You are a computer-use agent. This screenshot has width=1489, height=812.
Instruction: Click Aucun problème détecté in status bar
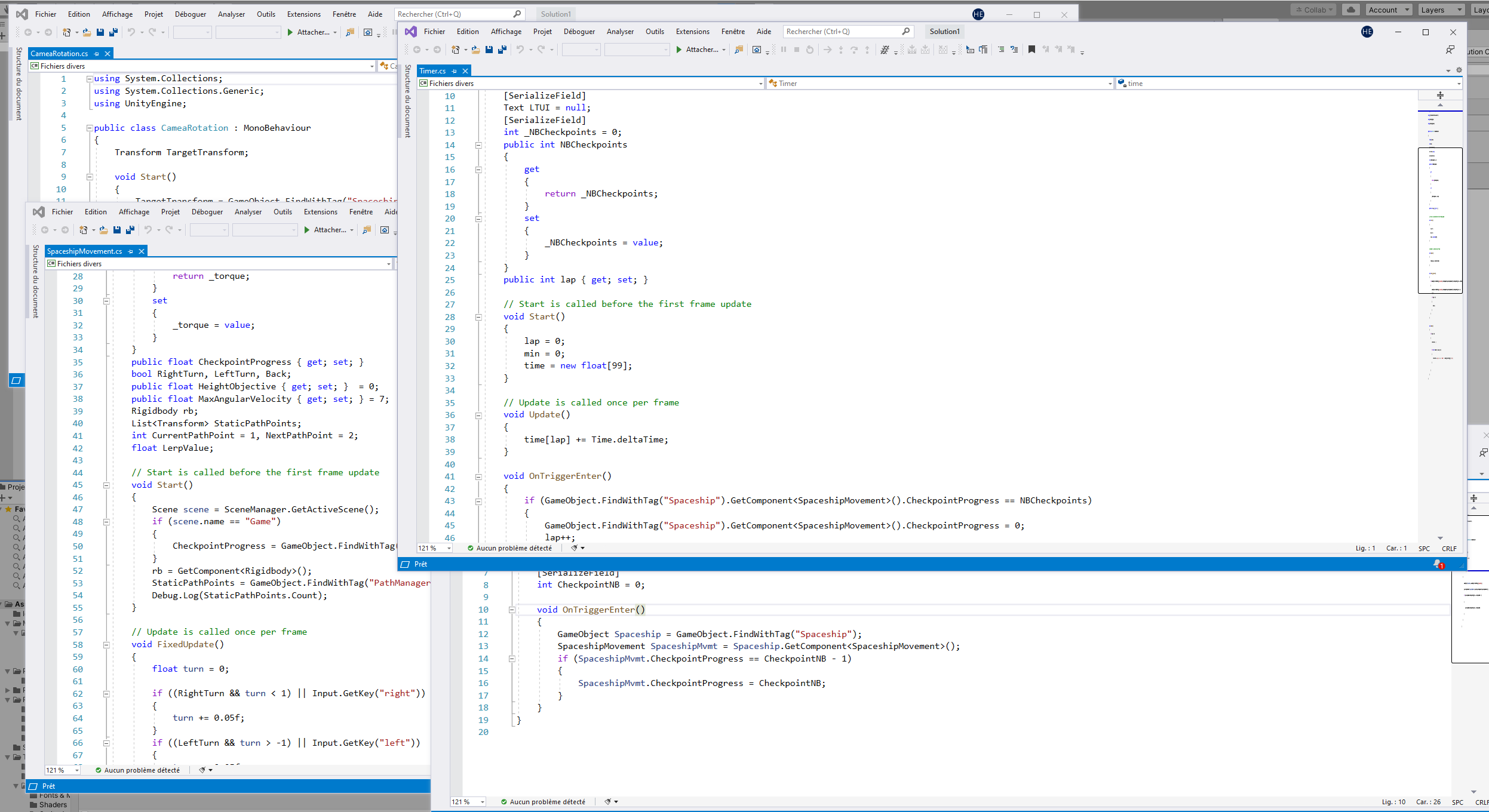[515, 548]
